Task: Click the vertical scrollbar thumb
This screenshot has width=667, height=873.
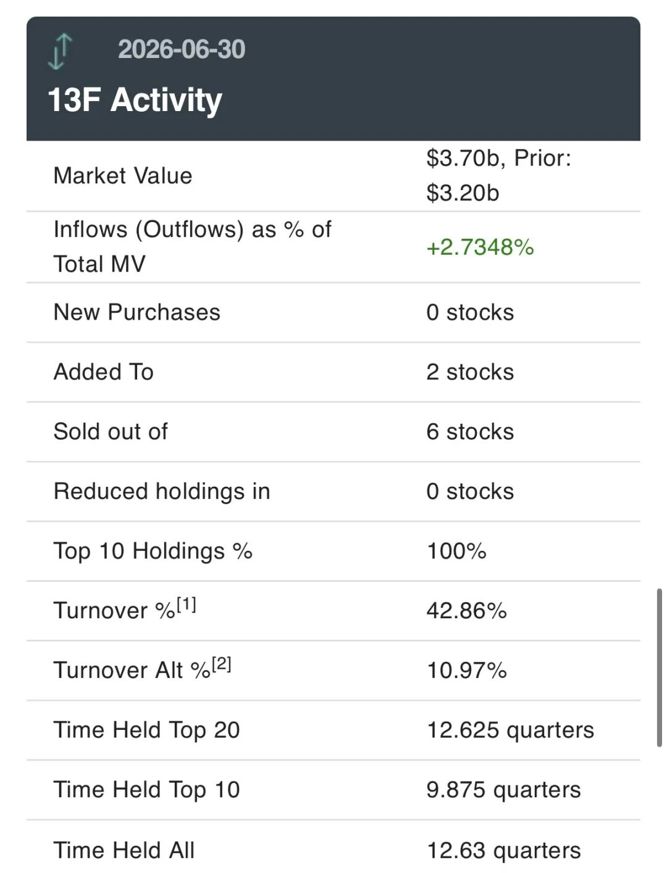Action: 659,667
